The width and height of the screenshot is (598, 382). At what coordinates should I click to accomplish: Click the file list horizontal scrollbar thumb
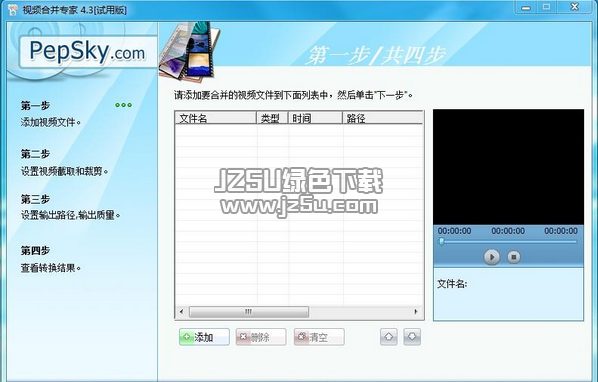click(x=249, y=312)
